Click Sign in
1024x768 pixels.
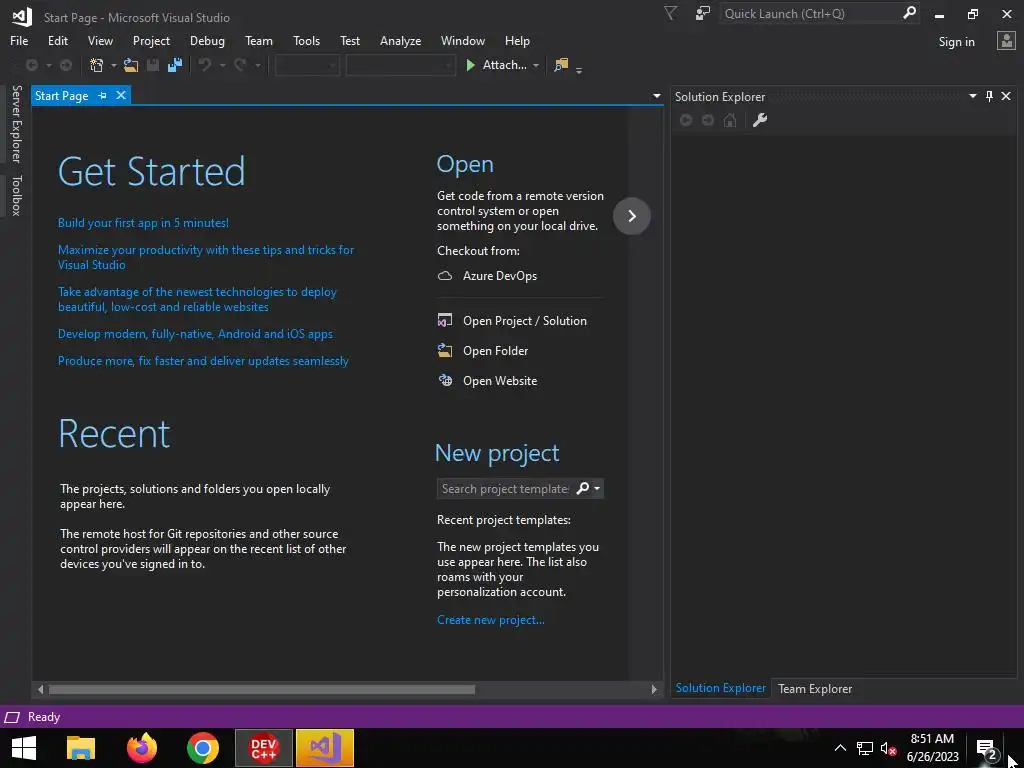[x=956, y=42]
